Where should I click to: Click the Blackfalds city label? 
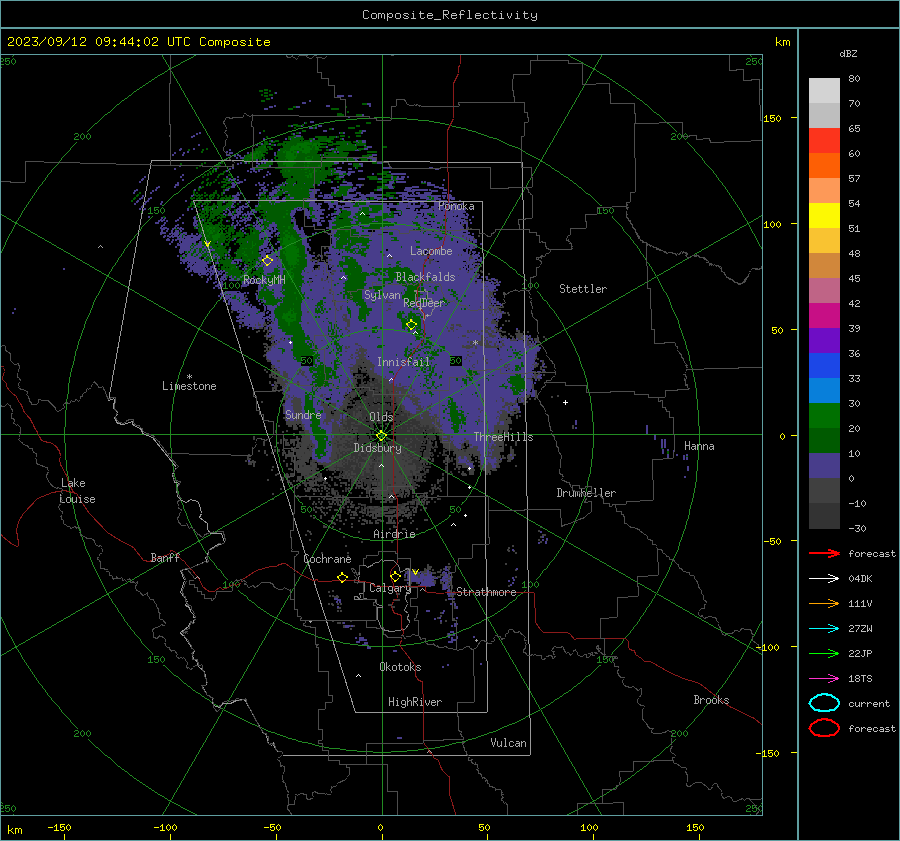point(425,277)
